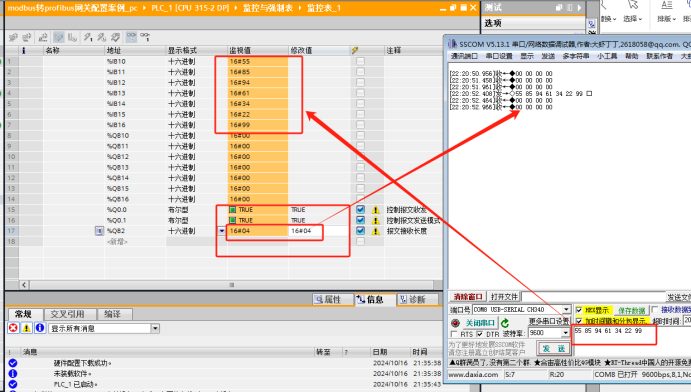Toggle the information messages filter icon
The width and height of the screenshot is (691, 392).
[x=40, y=328]
